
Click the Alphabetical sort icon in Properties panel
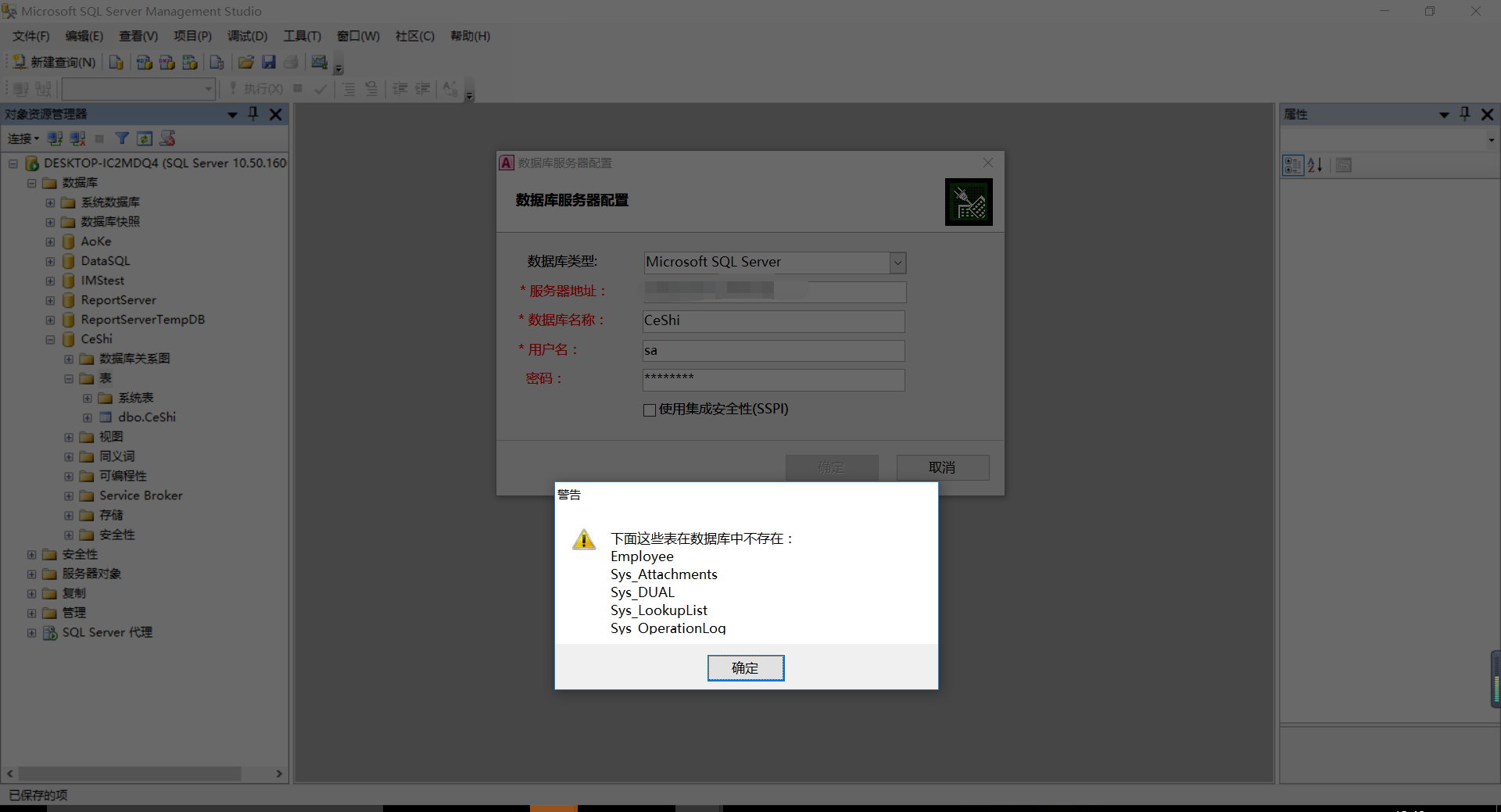[x=1316, y=165]
